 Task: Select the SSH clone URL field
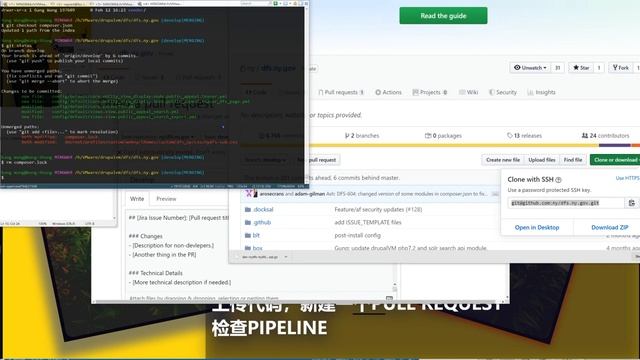(566, 203)
